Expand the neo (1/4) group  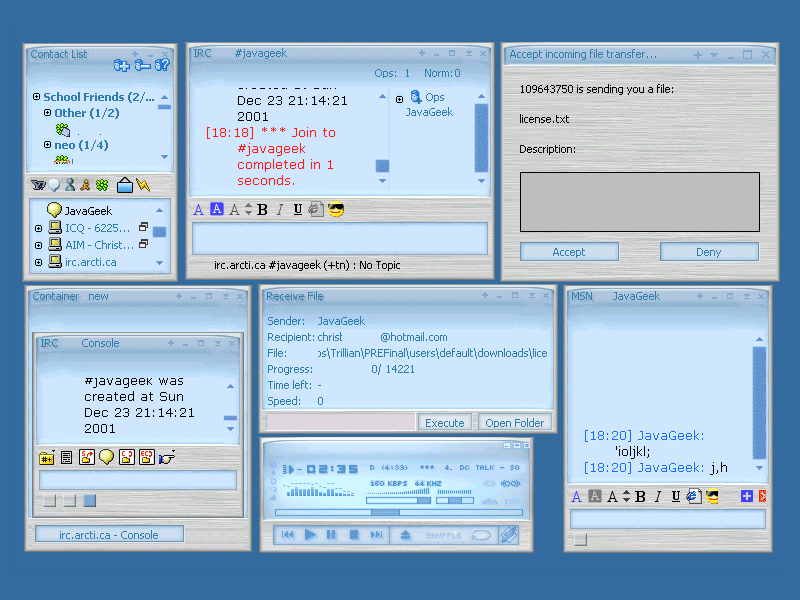click(47, 144)
